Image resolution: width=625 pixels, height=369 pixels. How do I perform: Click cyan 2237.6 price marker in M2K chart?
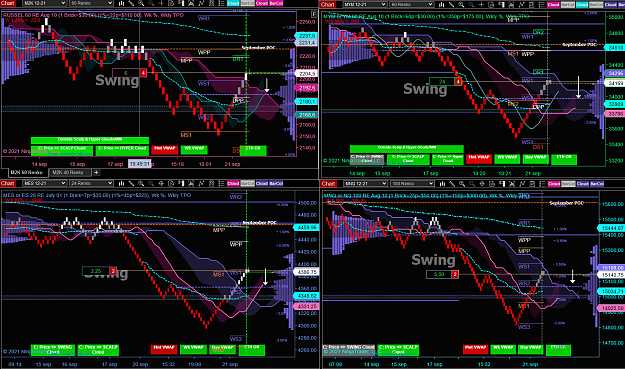click(306, 36)
